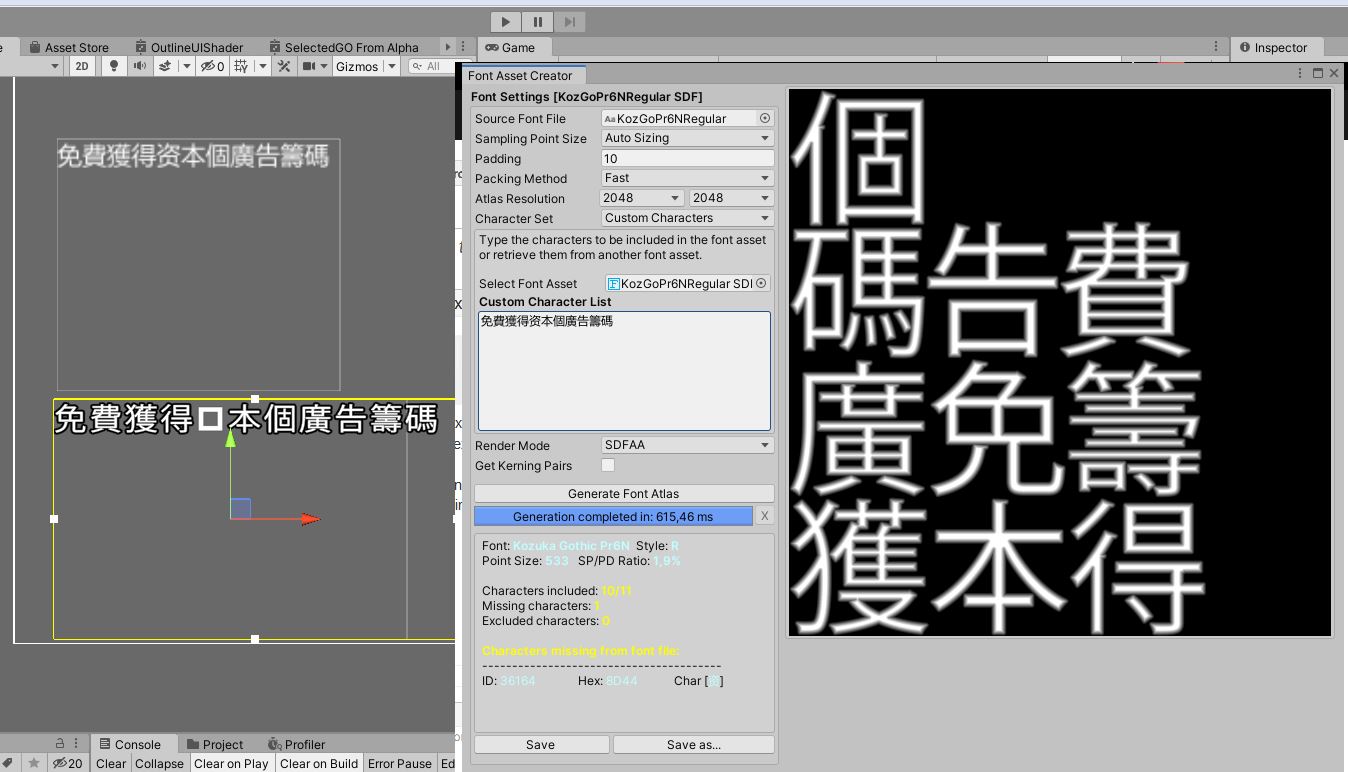Click the camera icon in the Scene toolbar
This screenshot has height=772, width=1348.
pos(310,66)
